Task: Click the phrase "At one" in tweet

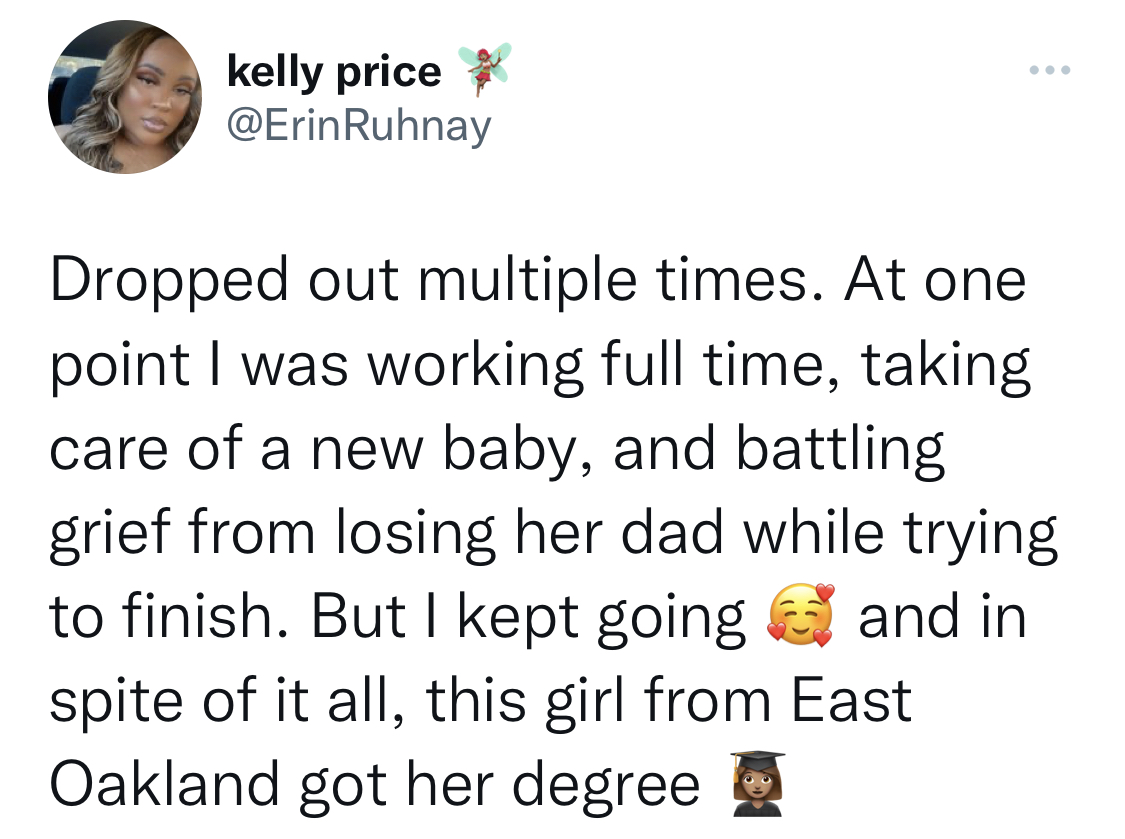Action: point(935,280)
